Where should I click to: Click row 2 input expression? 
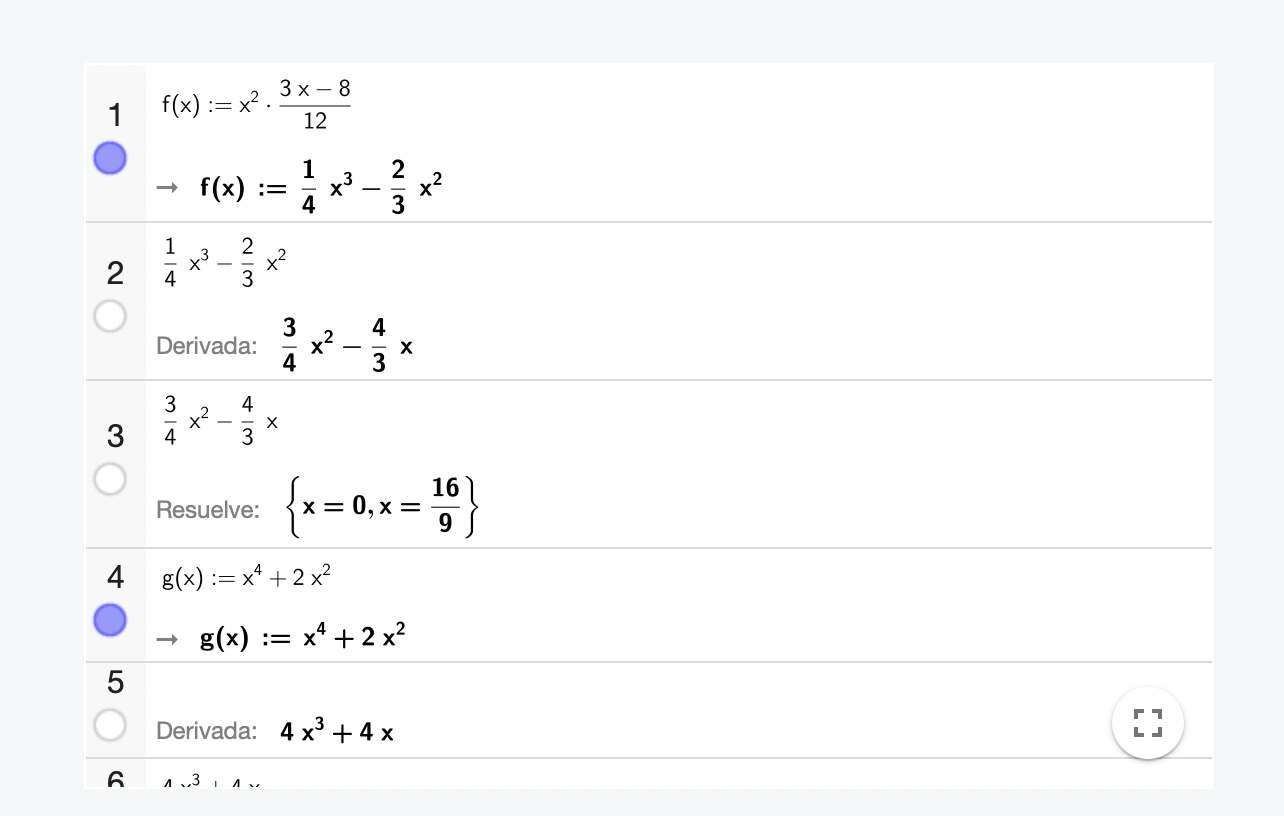pos(225,263)
